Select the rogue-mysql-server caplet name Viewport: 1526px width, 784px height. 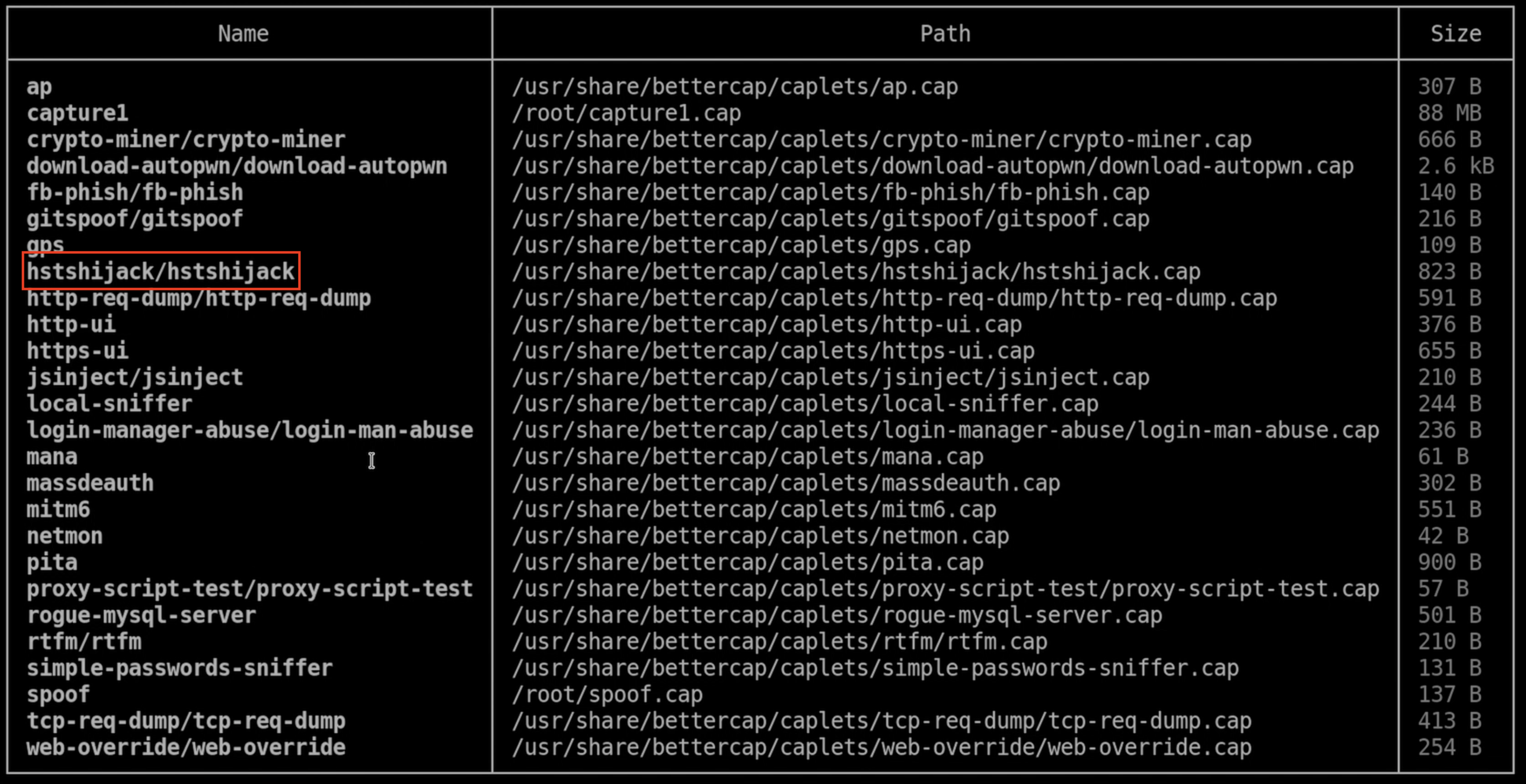click(141, 615)
